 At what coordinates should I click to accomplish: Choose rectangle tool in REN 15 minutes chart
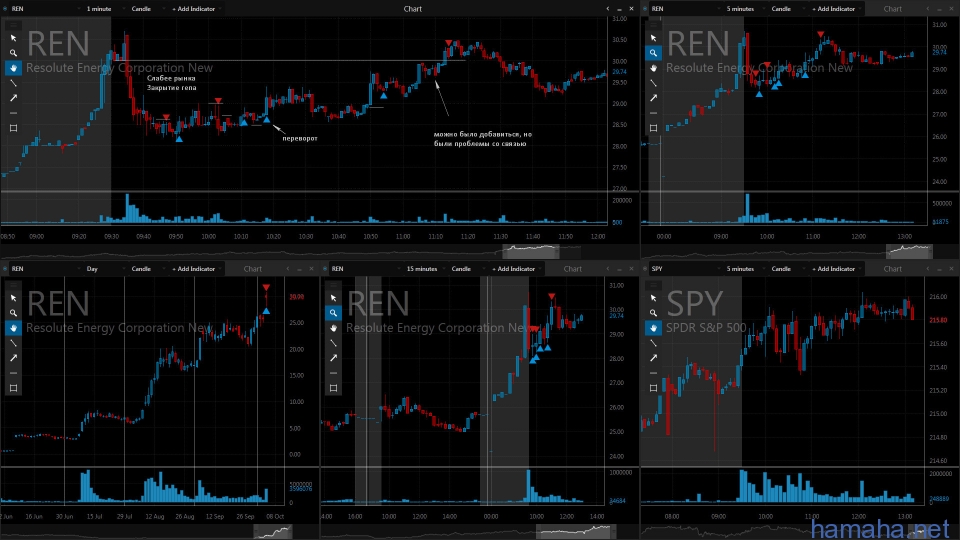click(333, 388)
